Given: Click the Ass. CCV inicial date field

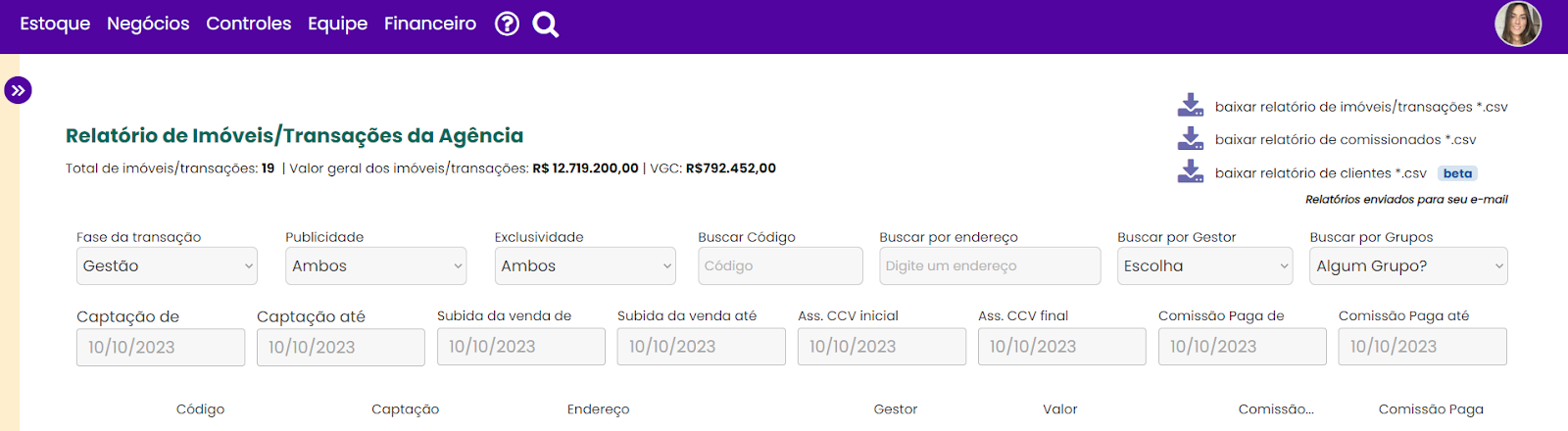Looking at the screenshot, I should point(882,346).
